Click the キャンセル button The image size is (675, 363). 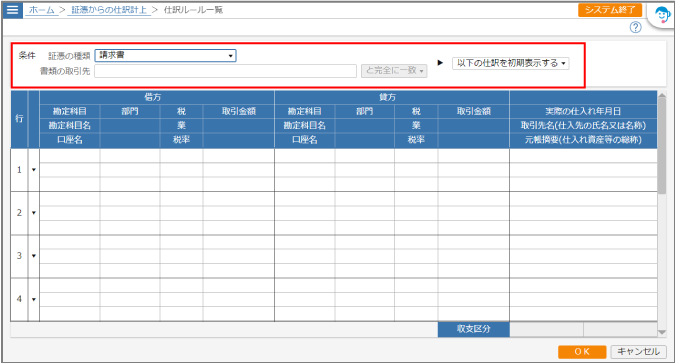[638, 352]
